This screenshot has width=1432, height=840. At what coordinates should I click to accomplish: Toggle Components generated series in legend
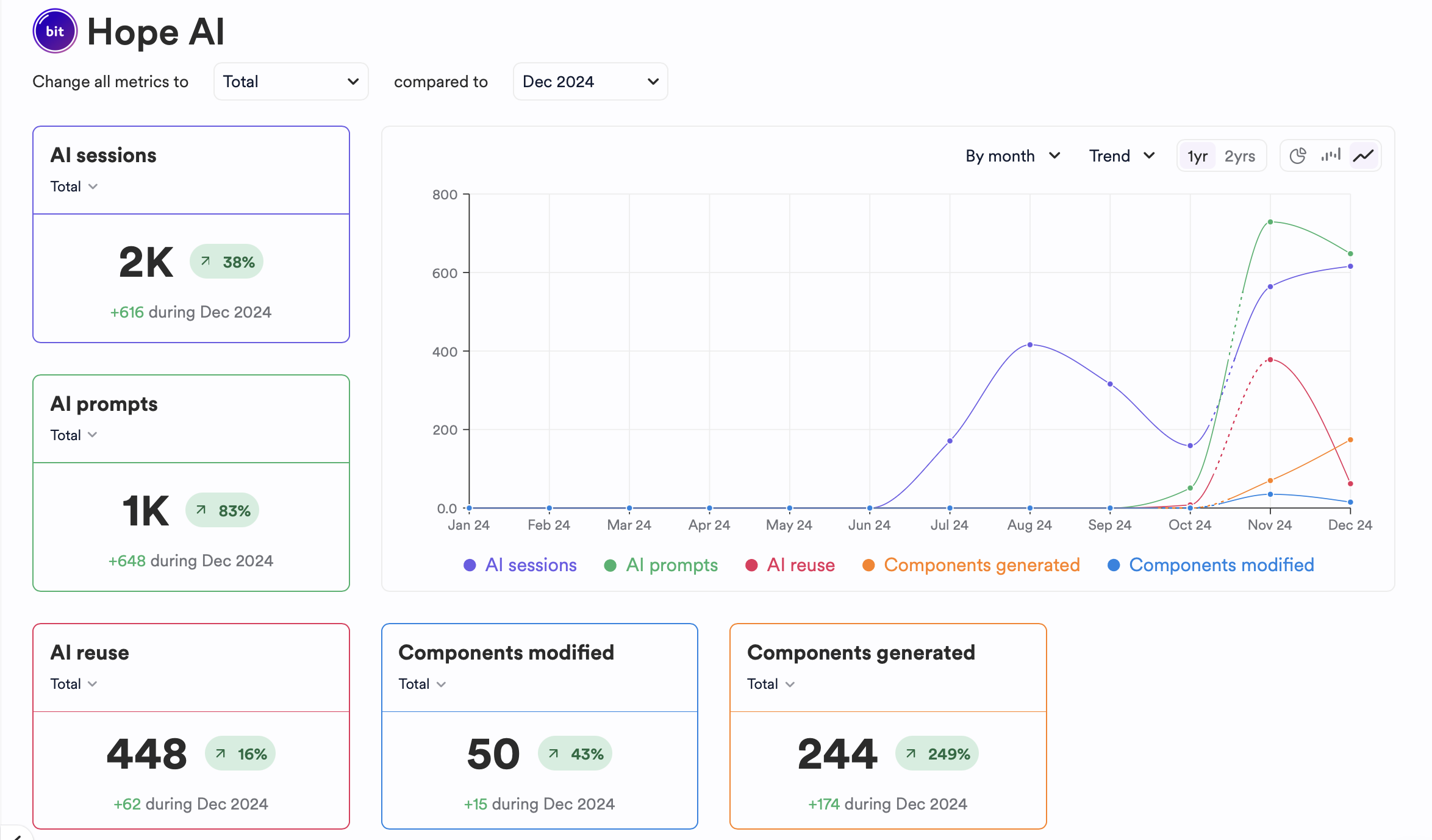tap(971, 565)
